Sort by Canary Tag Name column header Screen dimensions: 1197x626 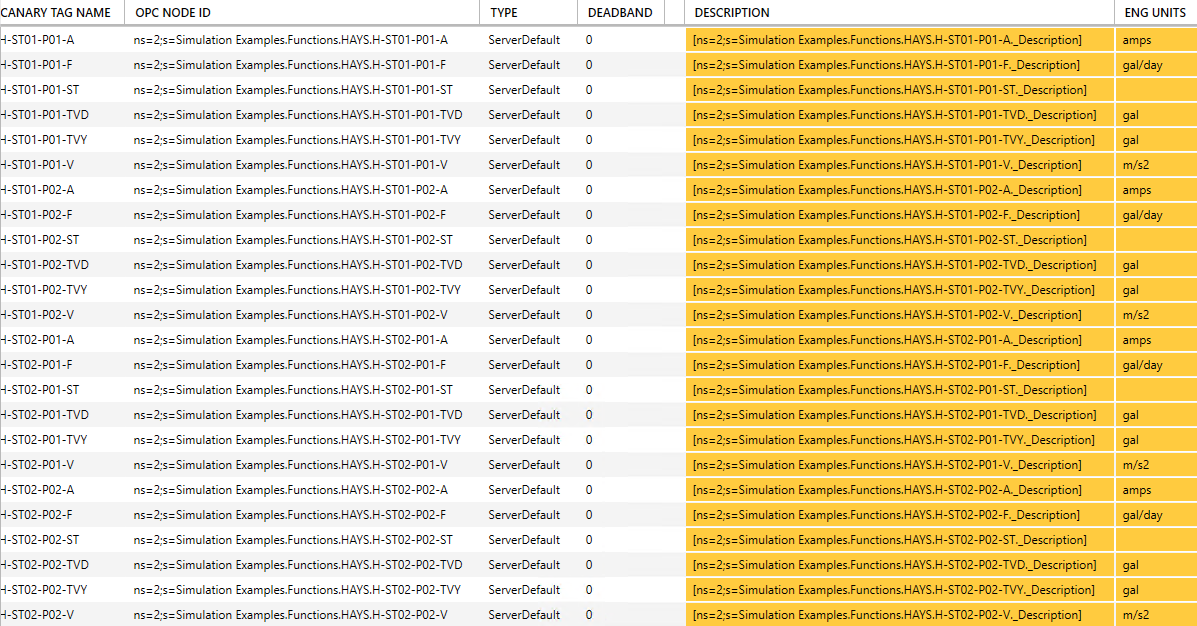point(55,13)
